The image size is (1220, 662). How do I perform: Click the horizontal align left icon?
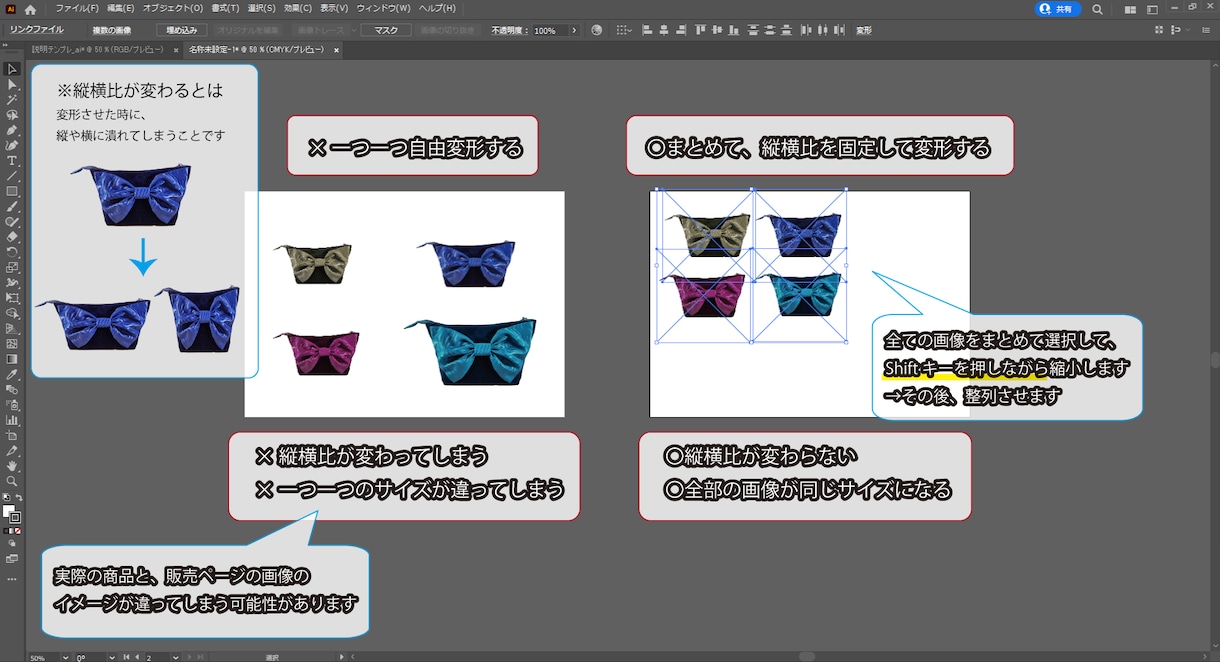(647, 31)
